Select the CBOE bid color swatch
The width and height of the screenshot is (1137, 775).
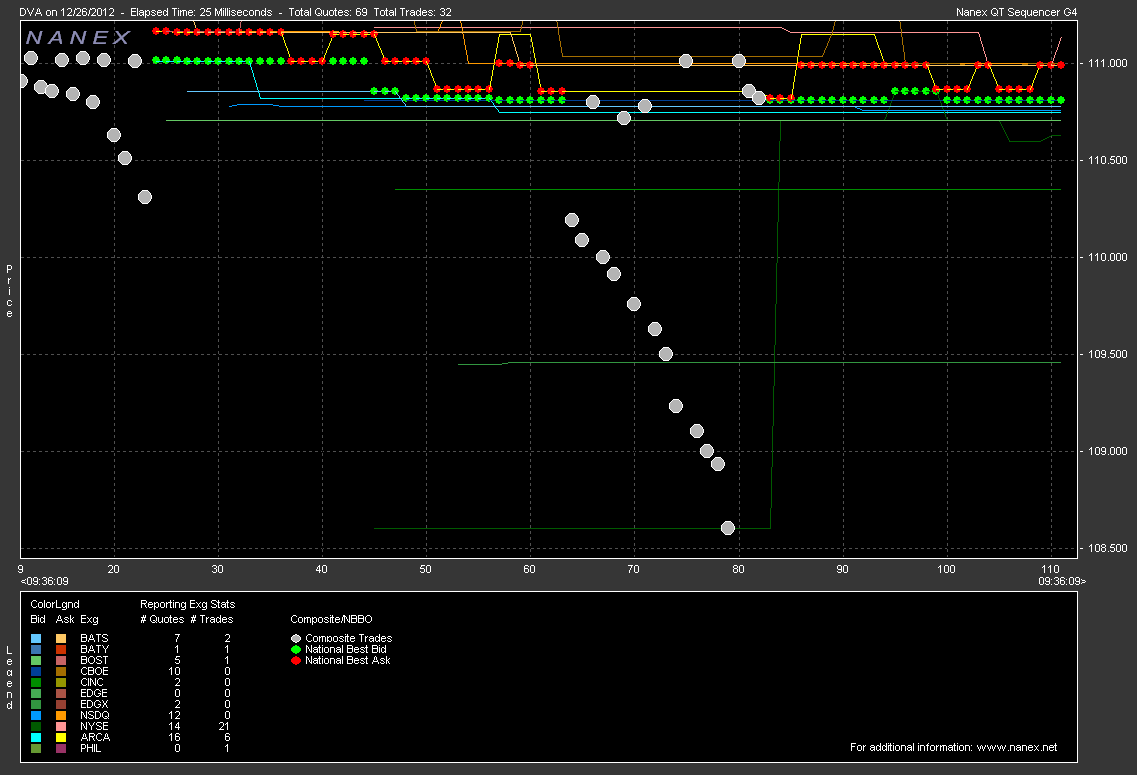coord(36,671)
